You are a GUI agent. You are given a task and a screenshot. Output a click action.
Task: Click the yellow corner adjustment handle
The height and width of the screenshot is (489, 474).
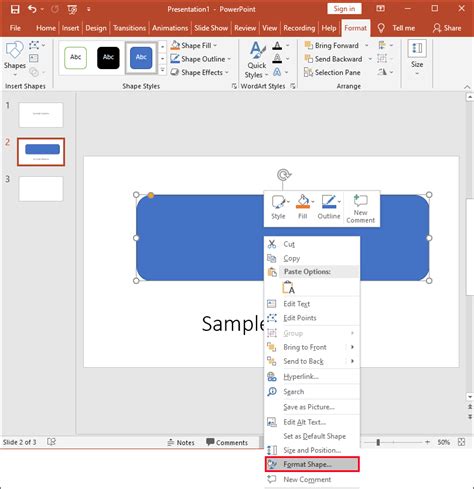pyautogui.click(x=151, y=195)
